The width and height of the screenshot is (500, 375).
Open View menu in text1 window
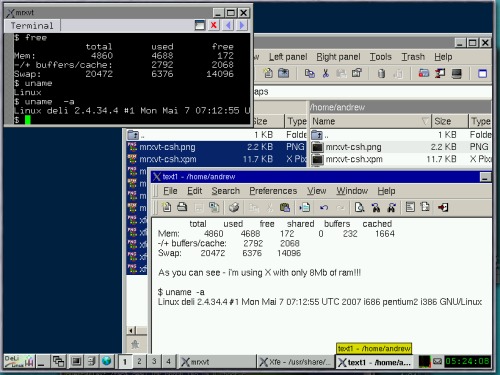tap(316, 191)
